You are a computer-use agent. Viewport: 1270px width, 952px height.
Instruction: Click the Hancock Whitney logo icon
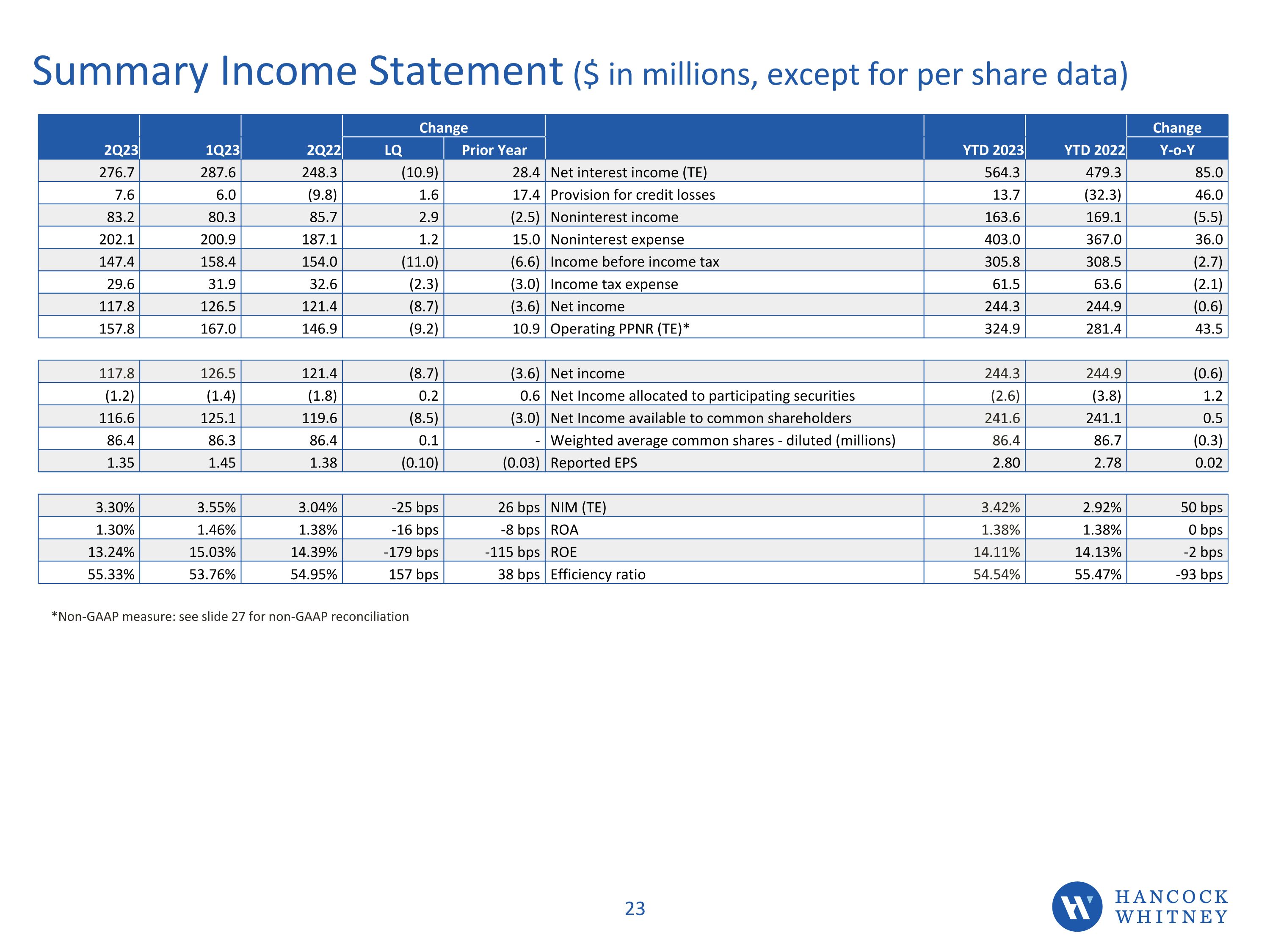[1077, 906]
